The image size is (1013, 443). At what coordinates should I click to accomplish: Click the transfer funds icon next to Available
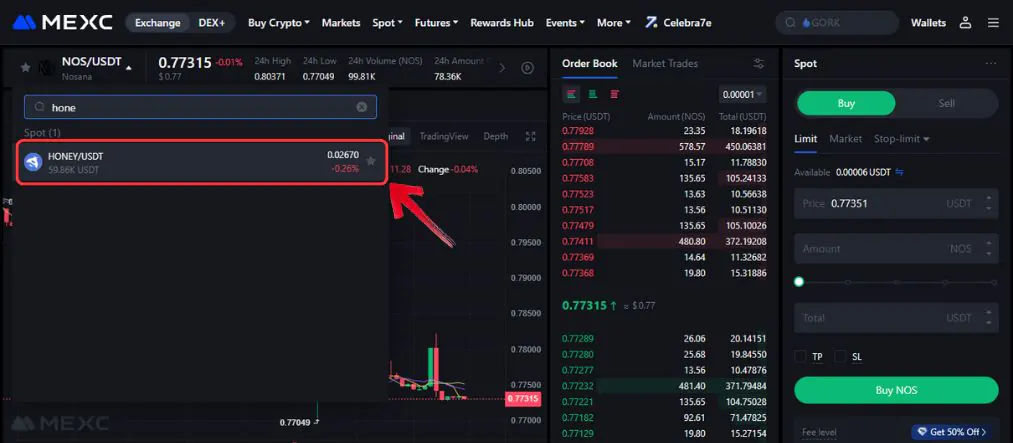tap(899, 172)
